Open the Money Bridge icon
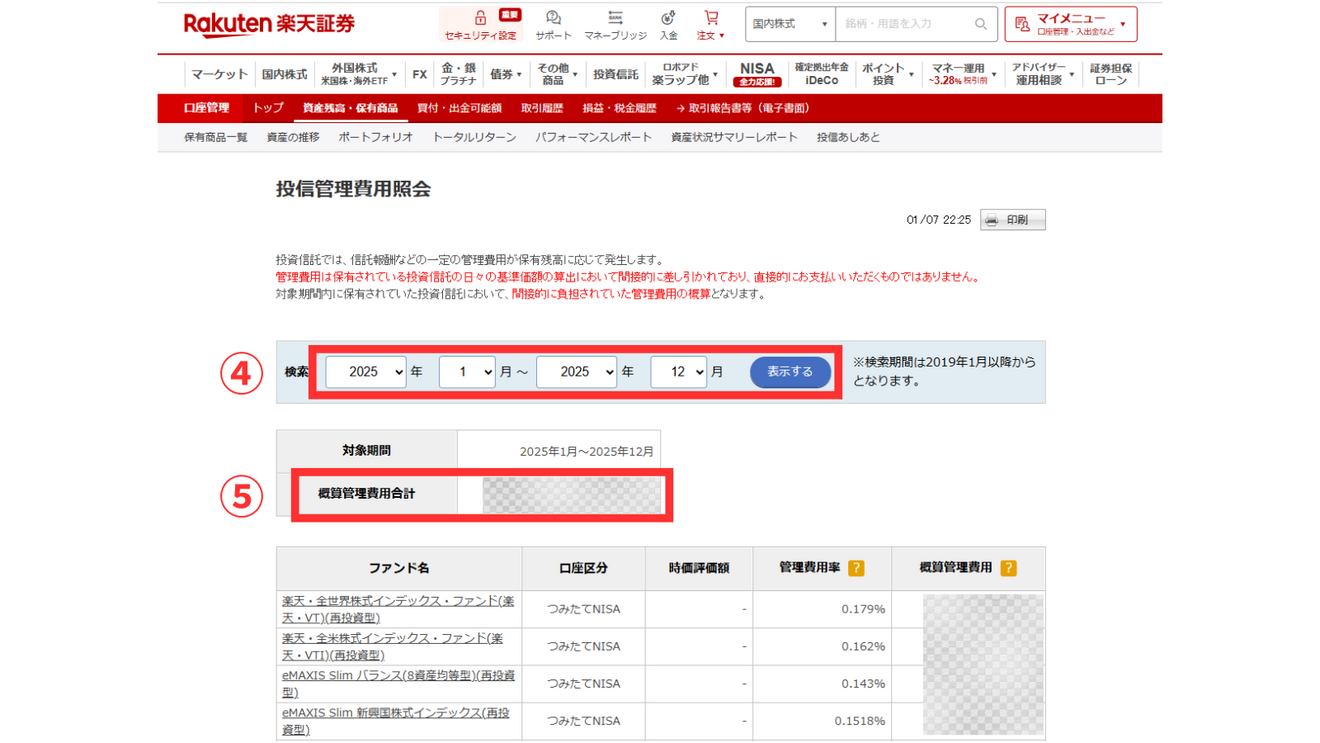The width and height of the screenshot is (1320, 743). [615, 18]
